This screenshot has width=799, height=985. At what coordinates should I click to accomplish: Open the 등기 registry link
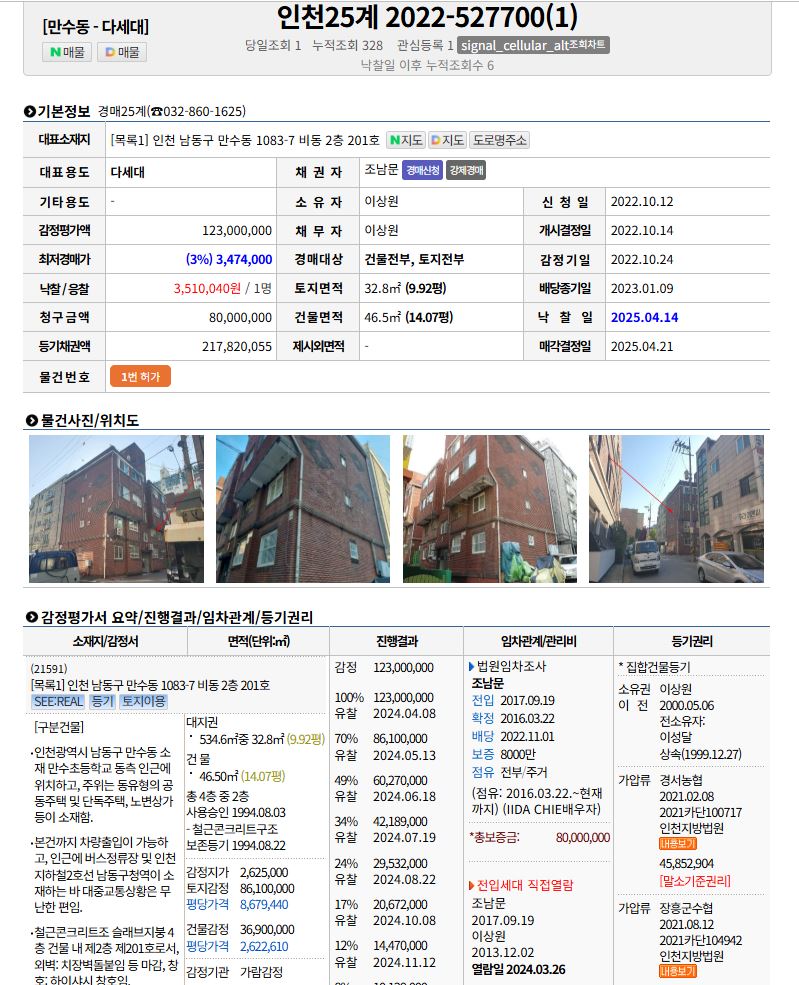[102, 702]
